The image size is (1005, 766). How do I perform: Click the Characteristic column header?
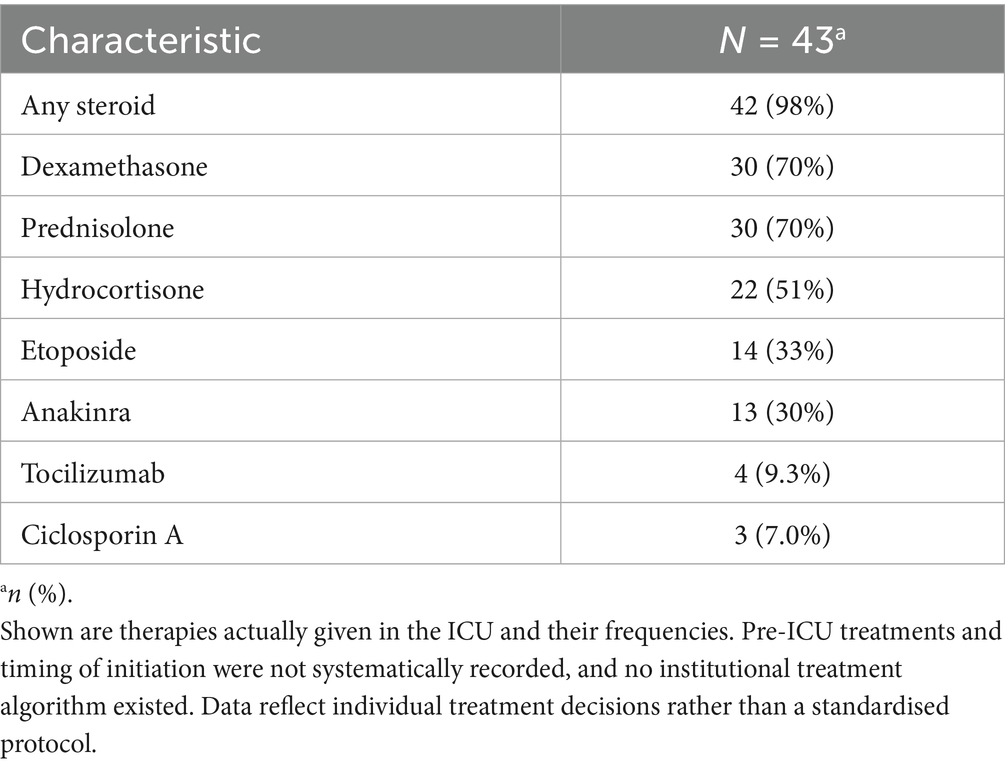pos(141,40)
